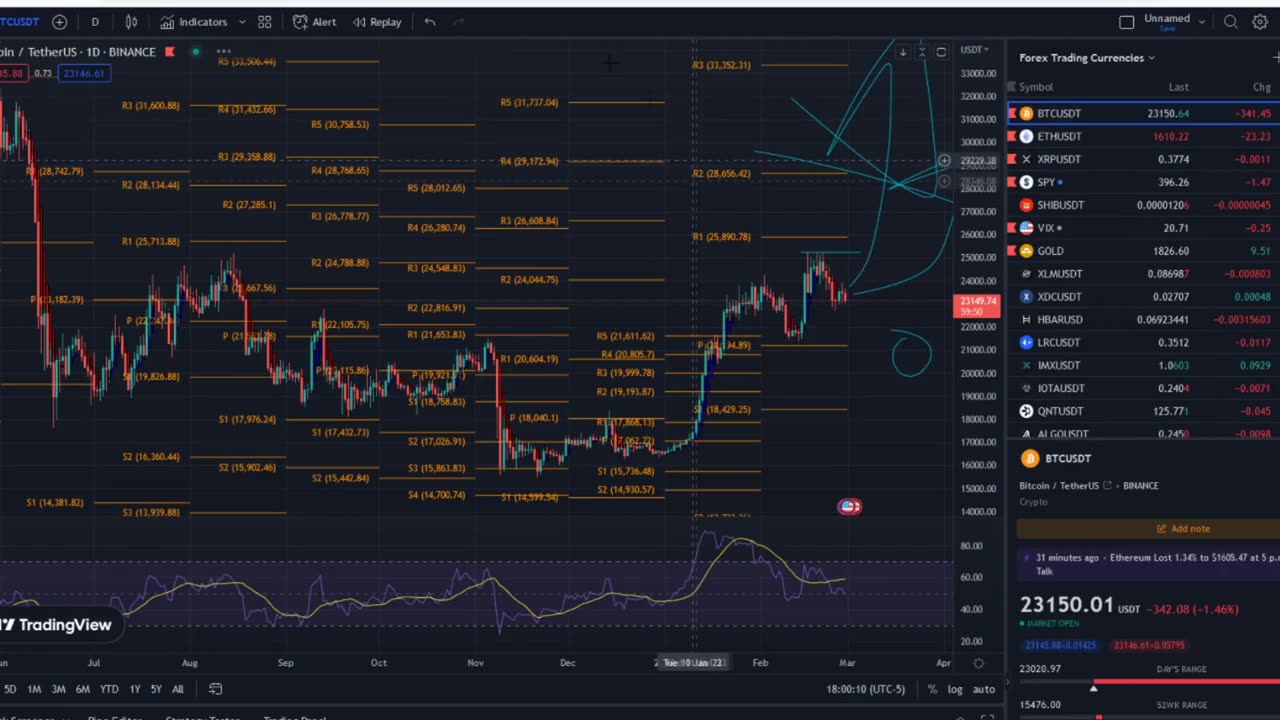The image size is (1280, 720).
Task: Open the quick search magnifier
Action: tap(1231, 22)
